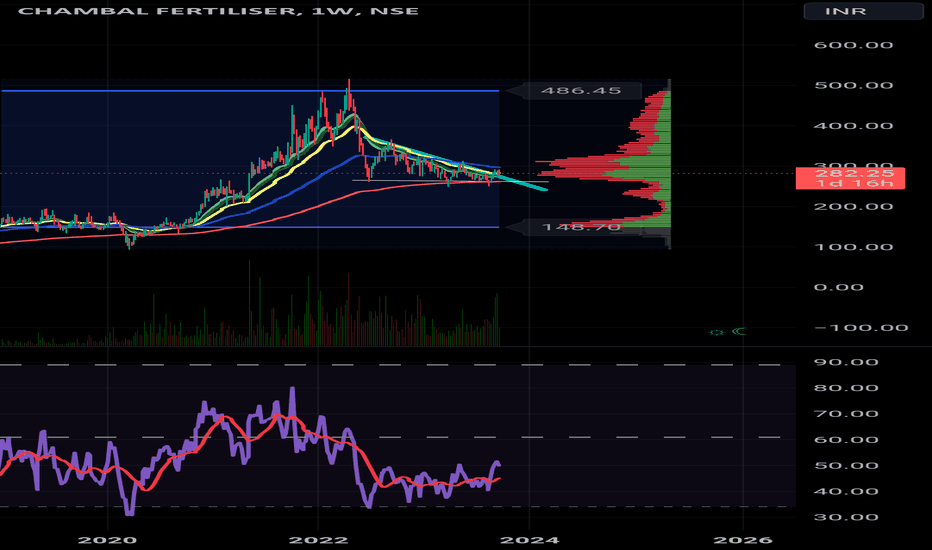Click the 2020 time axis label

108,540
